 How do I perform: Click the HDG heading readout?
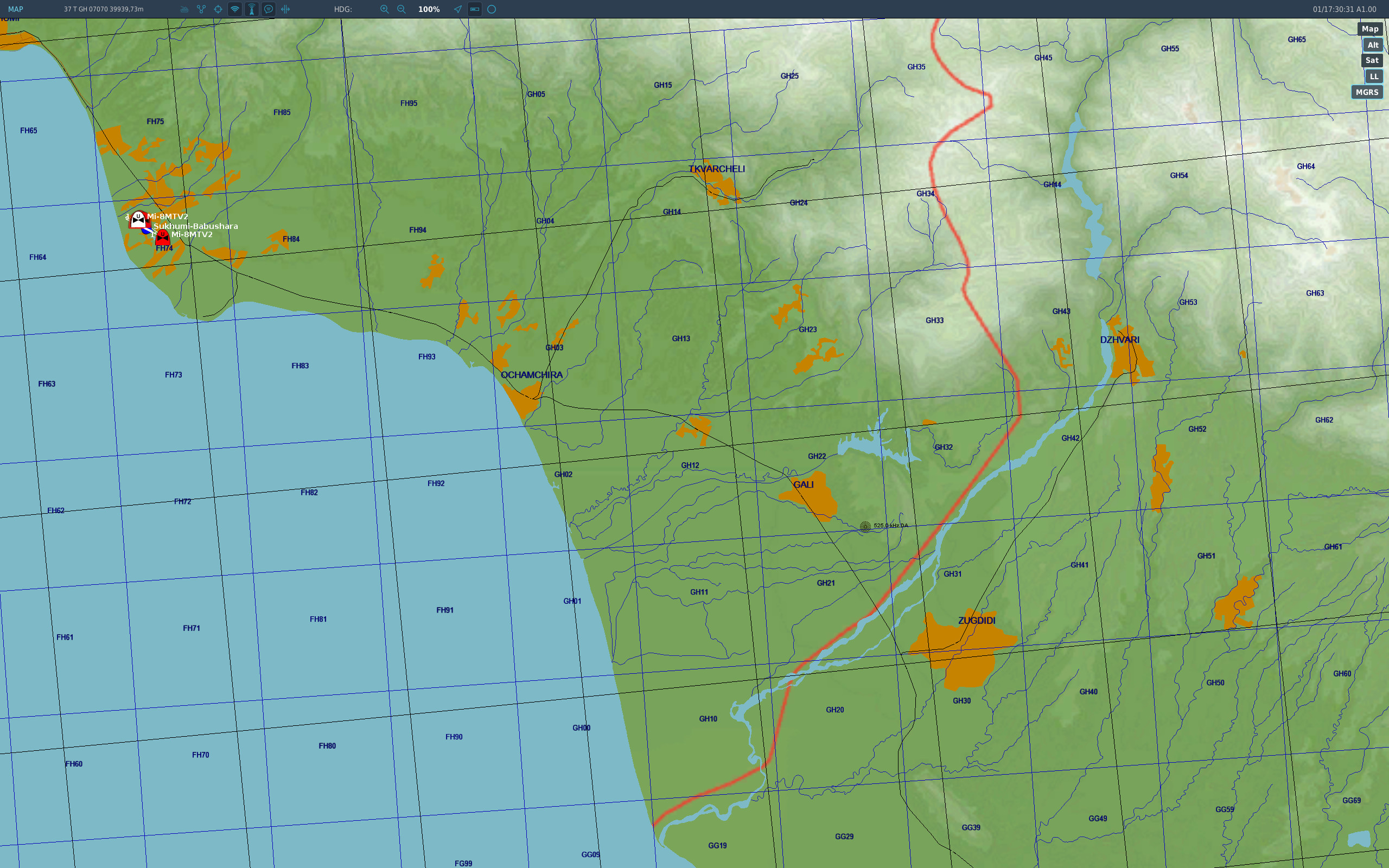click(x=343, y=9)
